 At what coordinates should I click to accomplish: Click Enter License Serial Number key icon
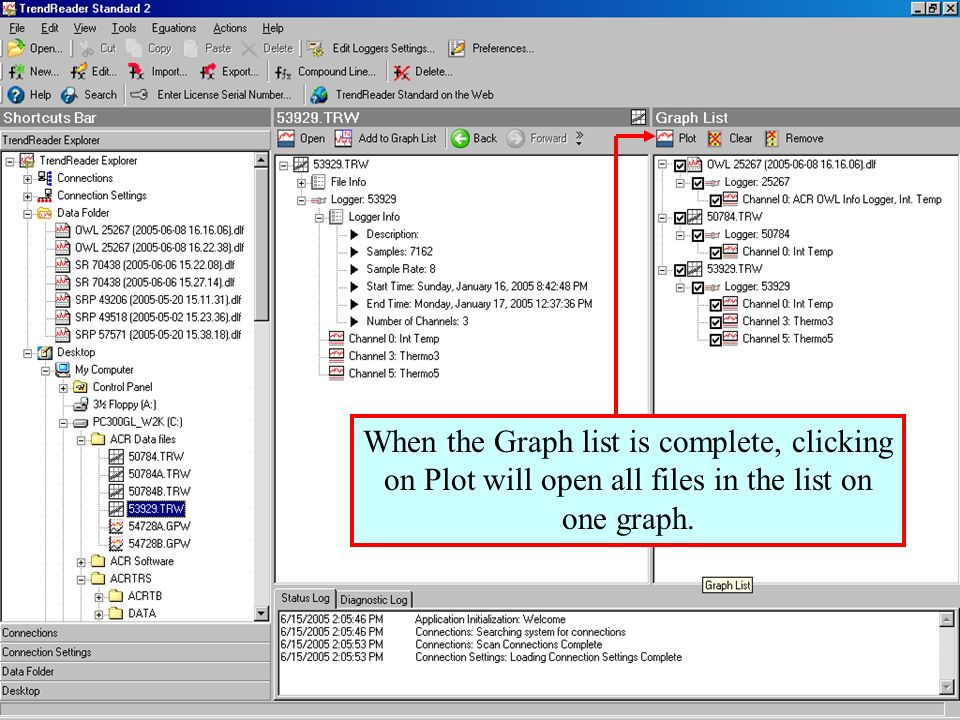pyautogui.click(x=140, y=95)
